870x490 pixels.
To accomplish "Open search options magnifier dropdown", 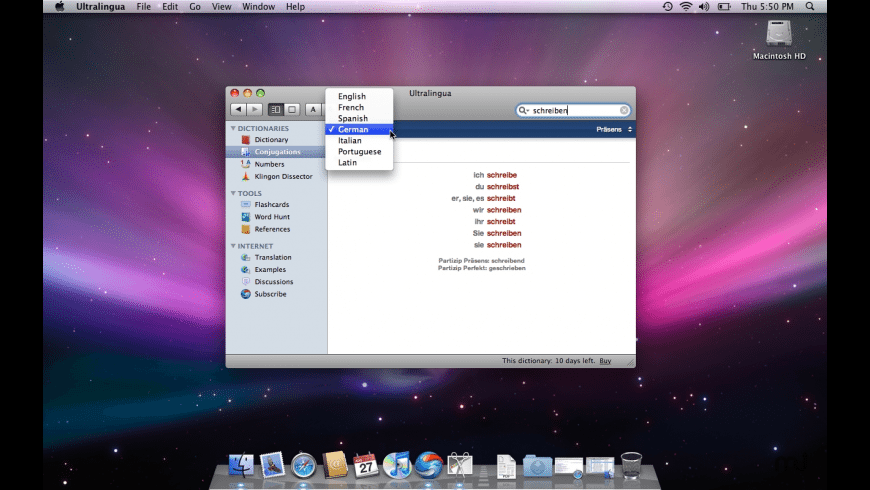I will (x=523, y=110).
